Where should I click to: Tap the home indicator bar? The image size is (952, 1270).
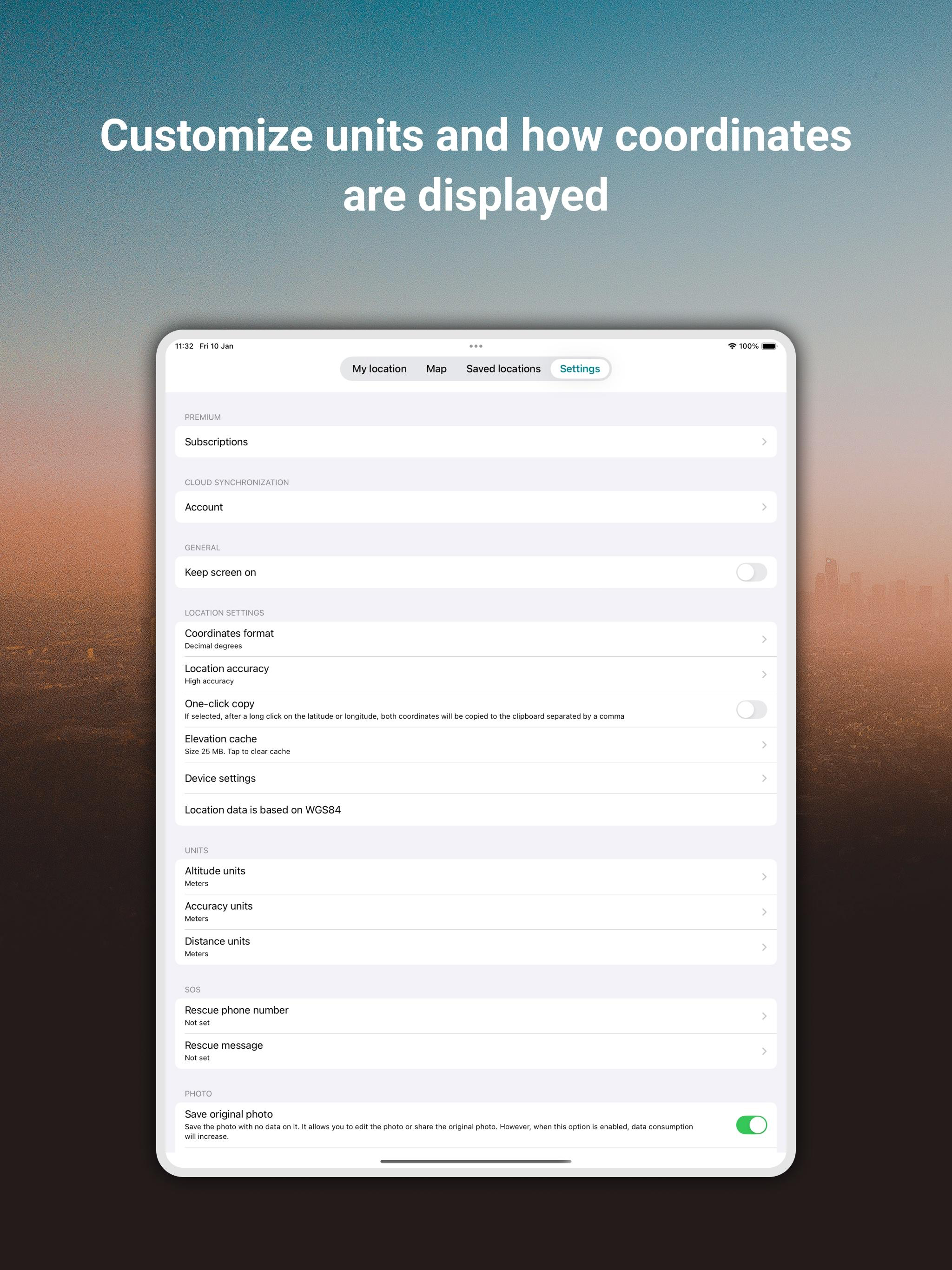[x=476, y=1162]
